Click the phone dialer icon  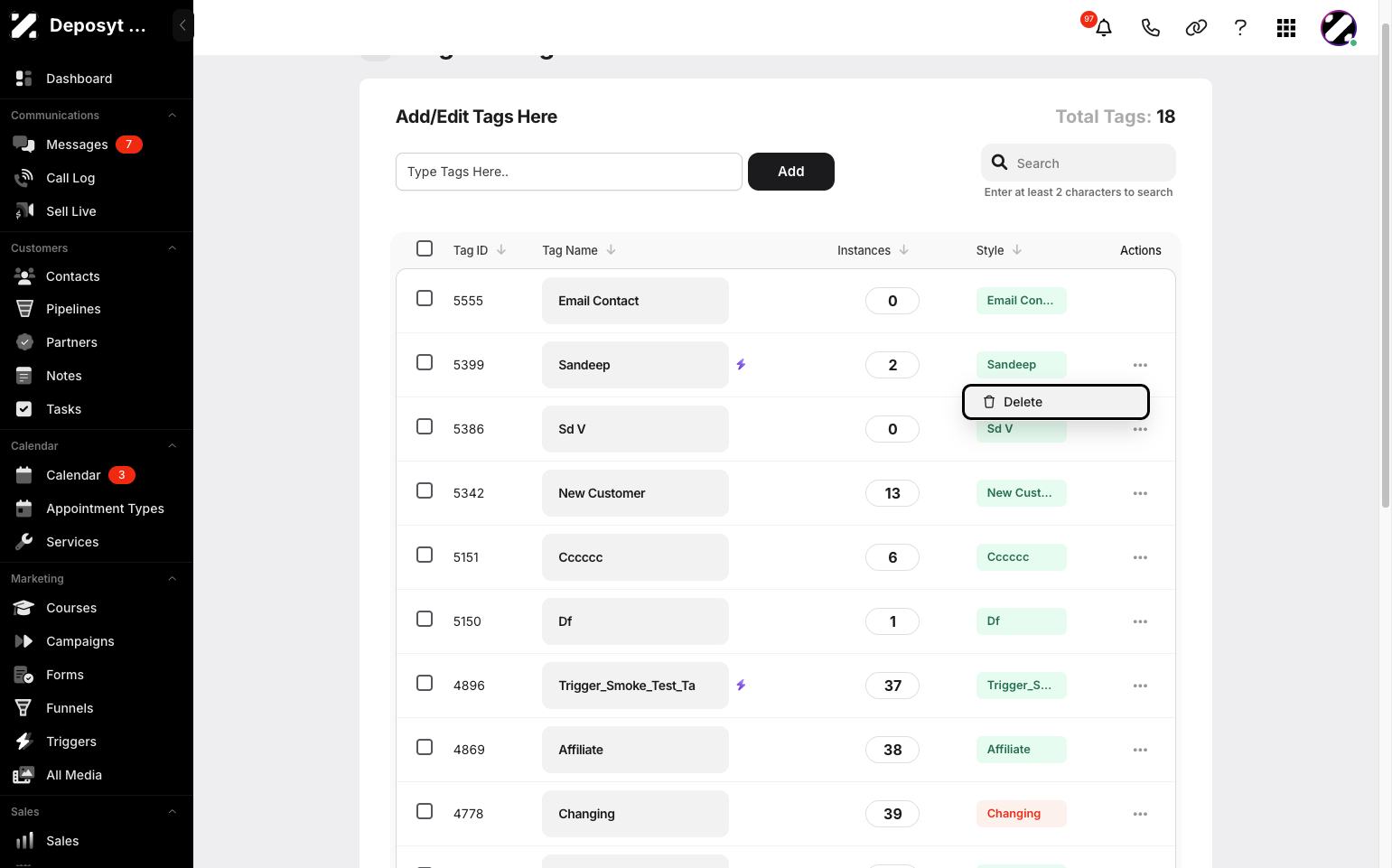click(1150, 28)
